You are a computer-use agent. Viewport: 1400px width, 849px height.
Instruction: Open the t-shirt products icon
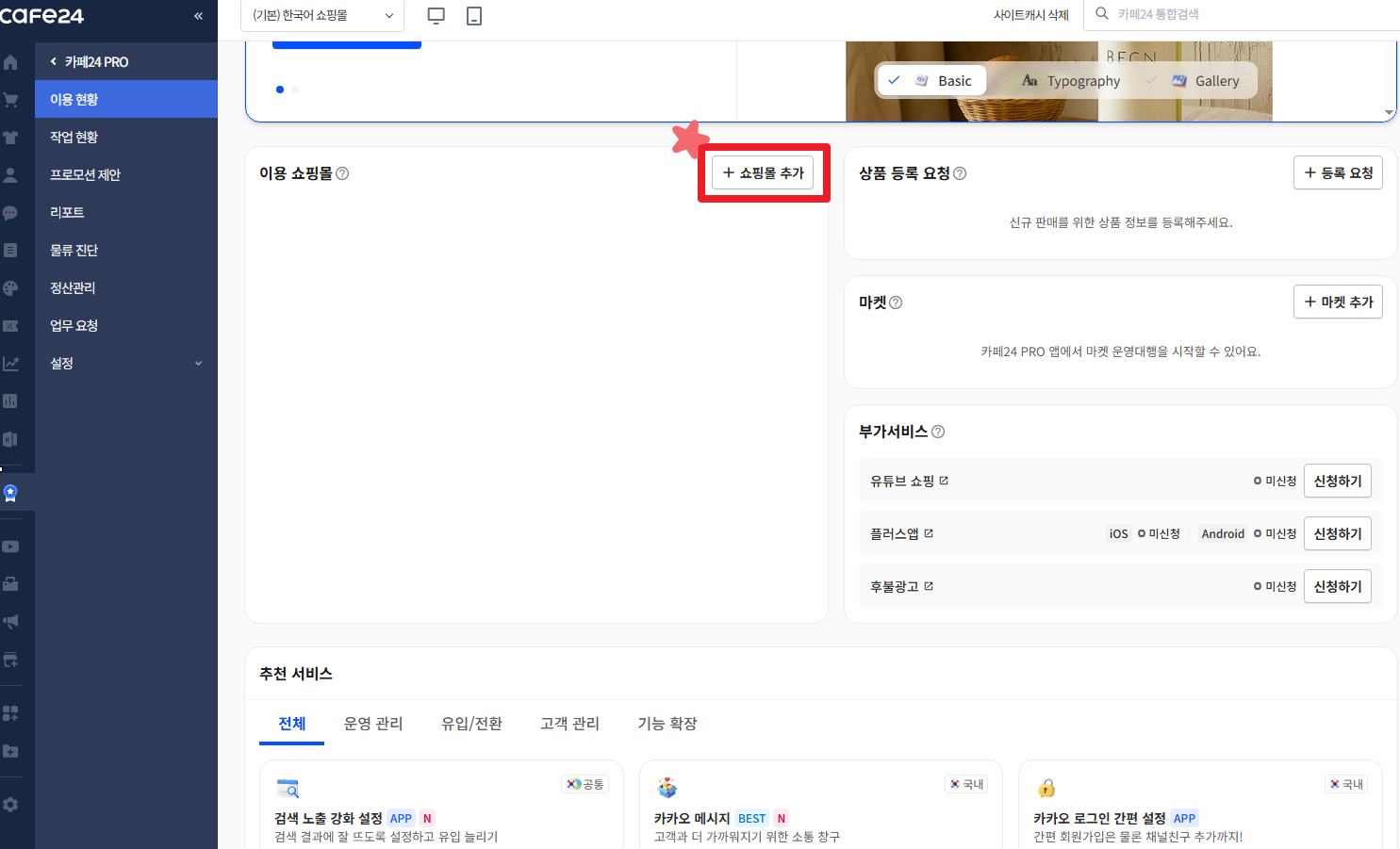pos(10,138)
